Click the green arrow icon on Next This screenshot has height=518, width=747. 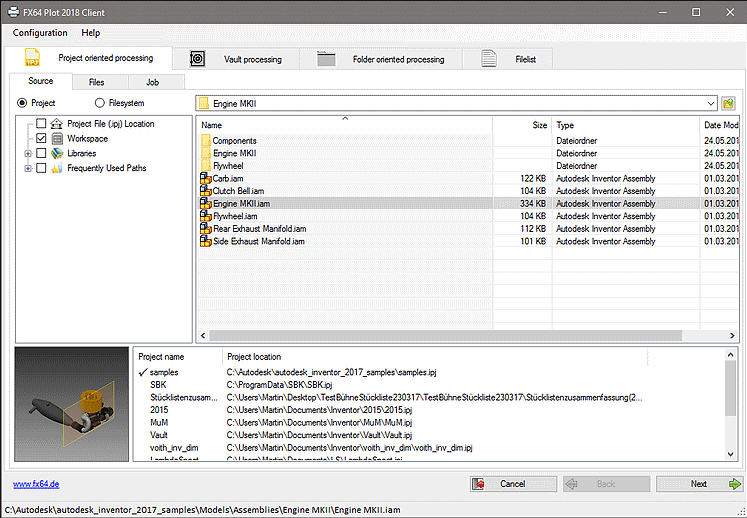734,484
